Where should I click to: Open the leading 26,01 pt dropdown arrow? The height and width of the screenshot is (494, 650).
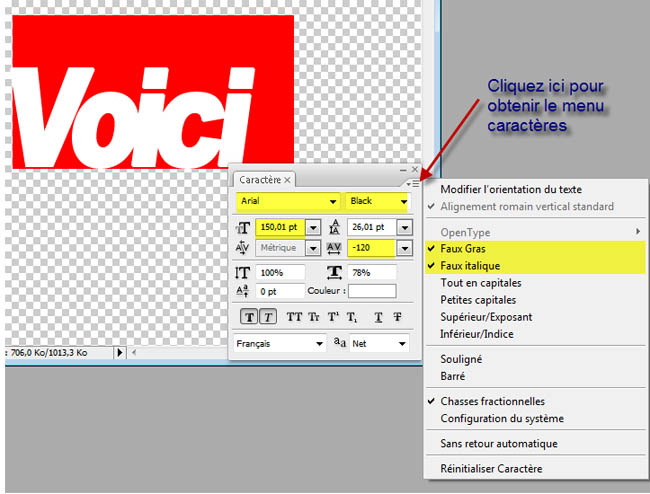pos(405,228)
